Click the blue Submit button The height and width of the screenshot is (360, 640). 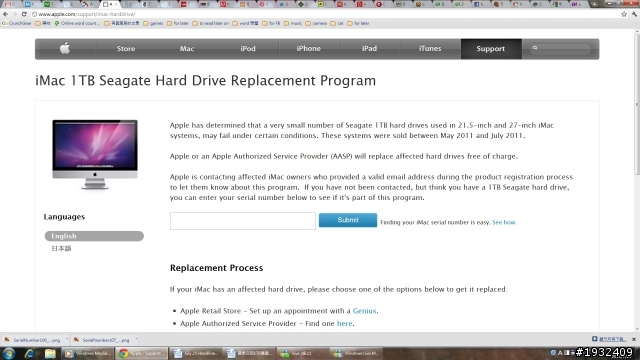click(x=348, y=220)
